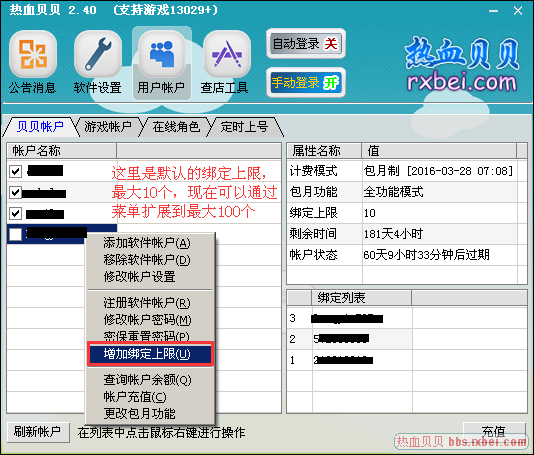The width and height of the screenshot is (534, 455).
Task: Click the 值 column header
Action: click(x=439, y=151)
